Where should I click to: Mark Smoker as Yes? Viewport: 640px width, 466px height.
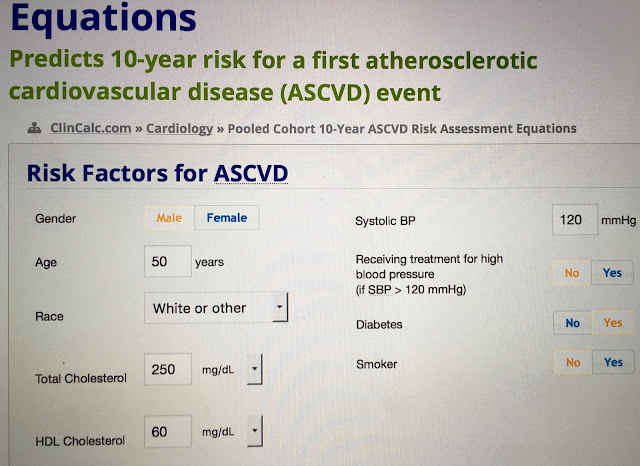613,362
